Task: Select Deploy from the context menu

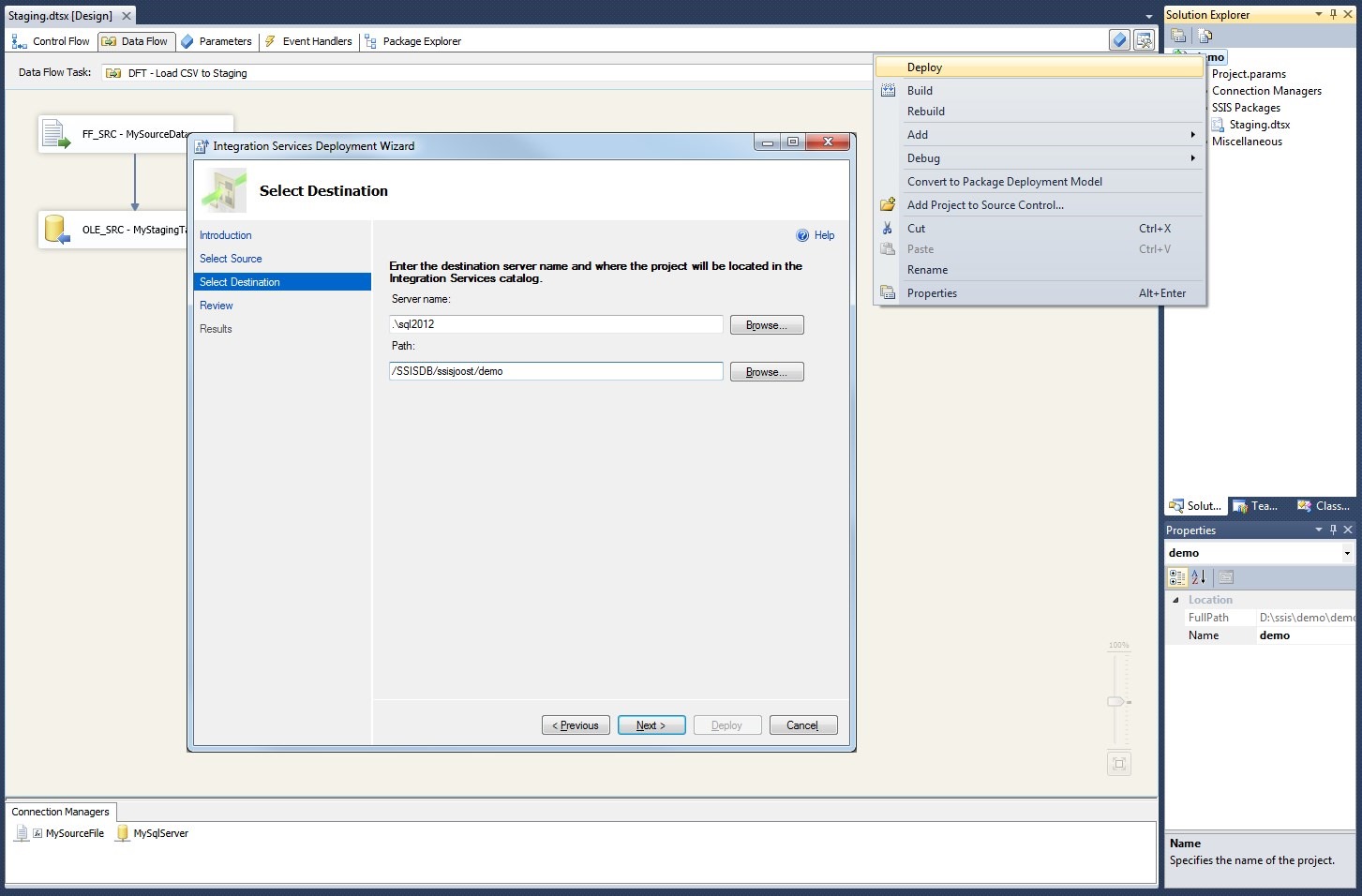Action: (x=1039, y=67)
